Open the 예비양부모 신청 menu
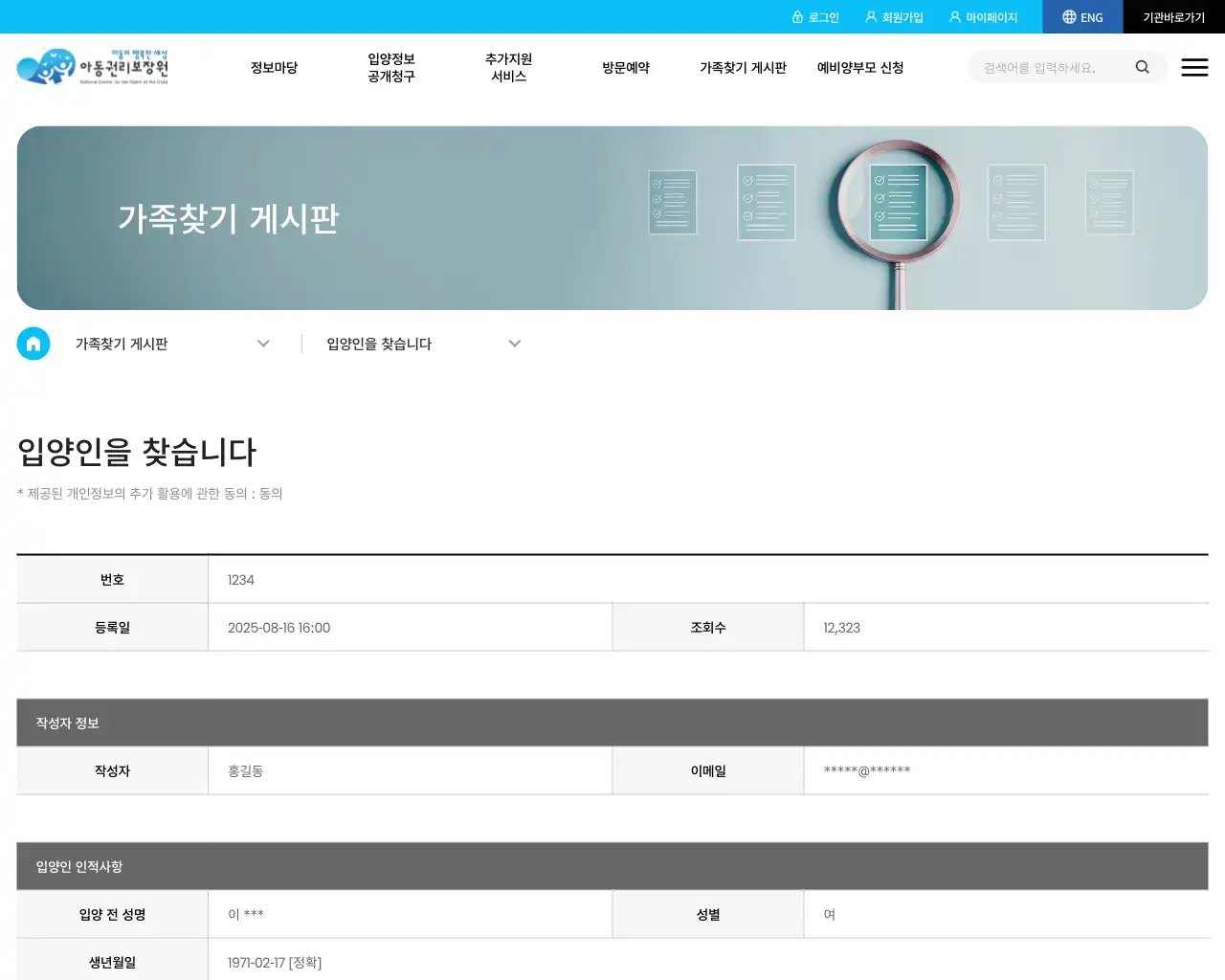This screenshot has width=1225, height=980. [x=860, y=67]
